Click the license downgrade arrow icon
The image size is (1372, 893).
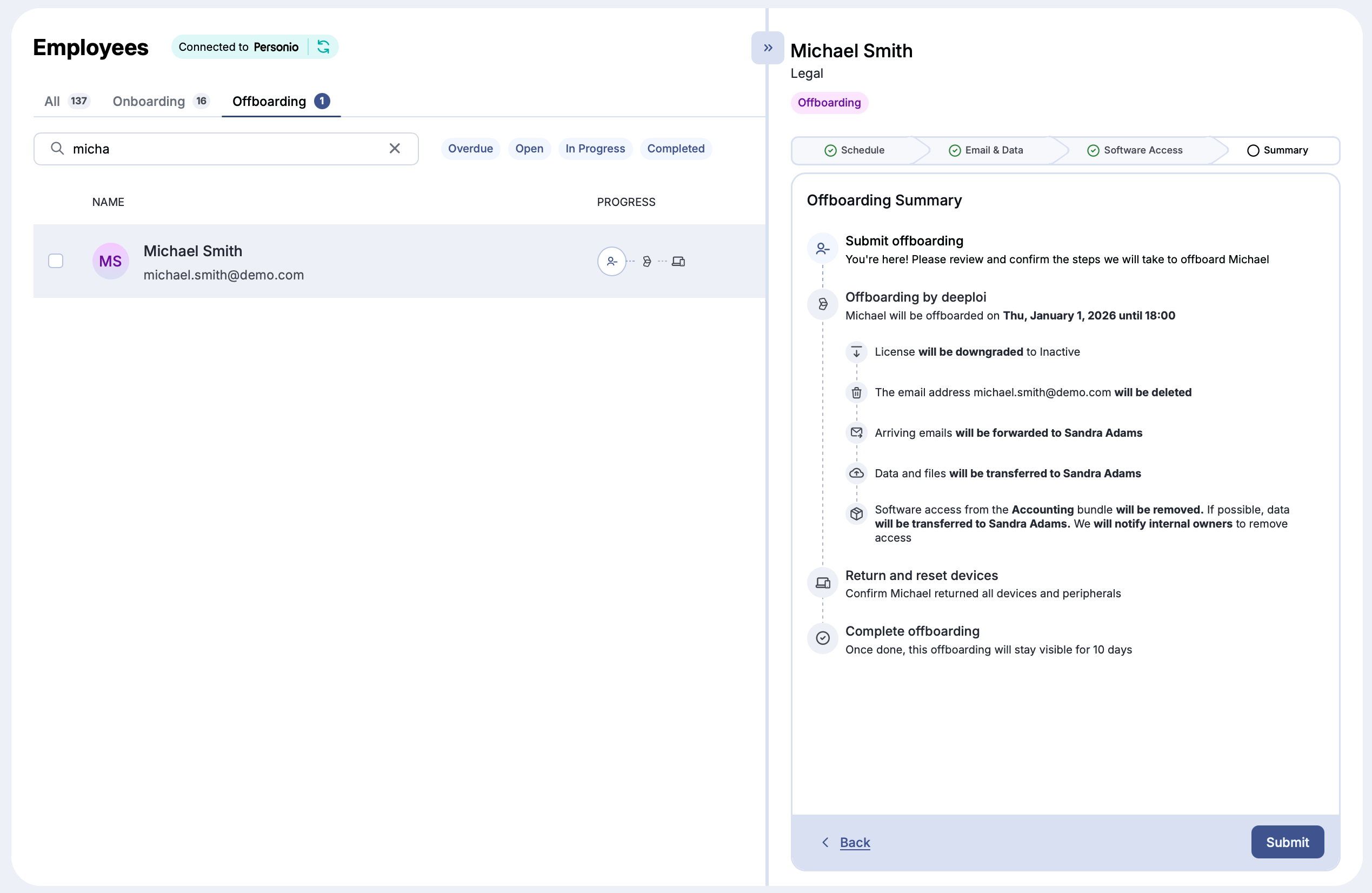[856, 352]
